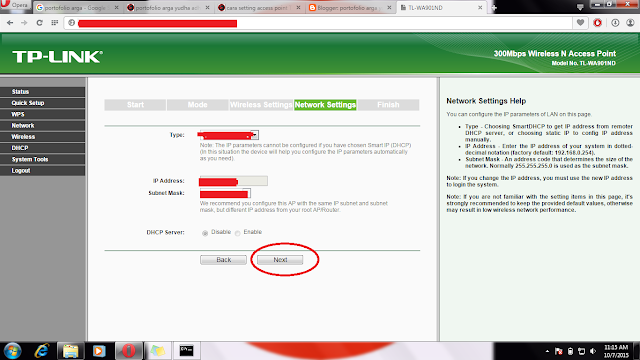The height and width of the screenshot is (360, 640).
Task: Select DHCP Server Disable radio
Action: coord(205,233)
